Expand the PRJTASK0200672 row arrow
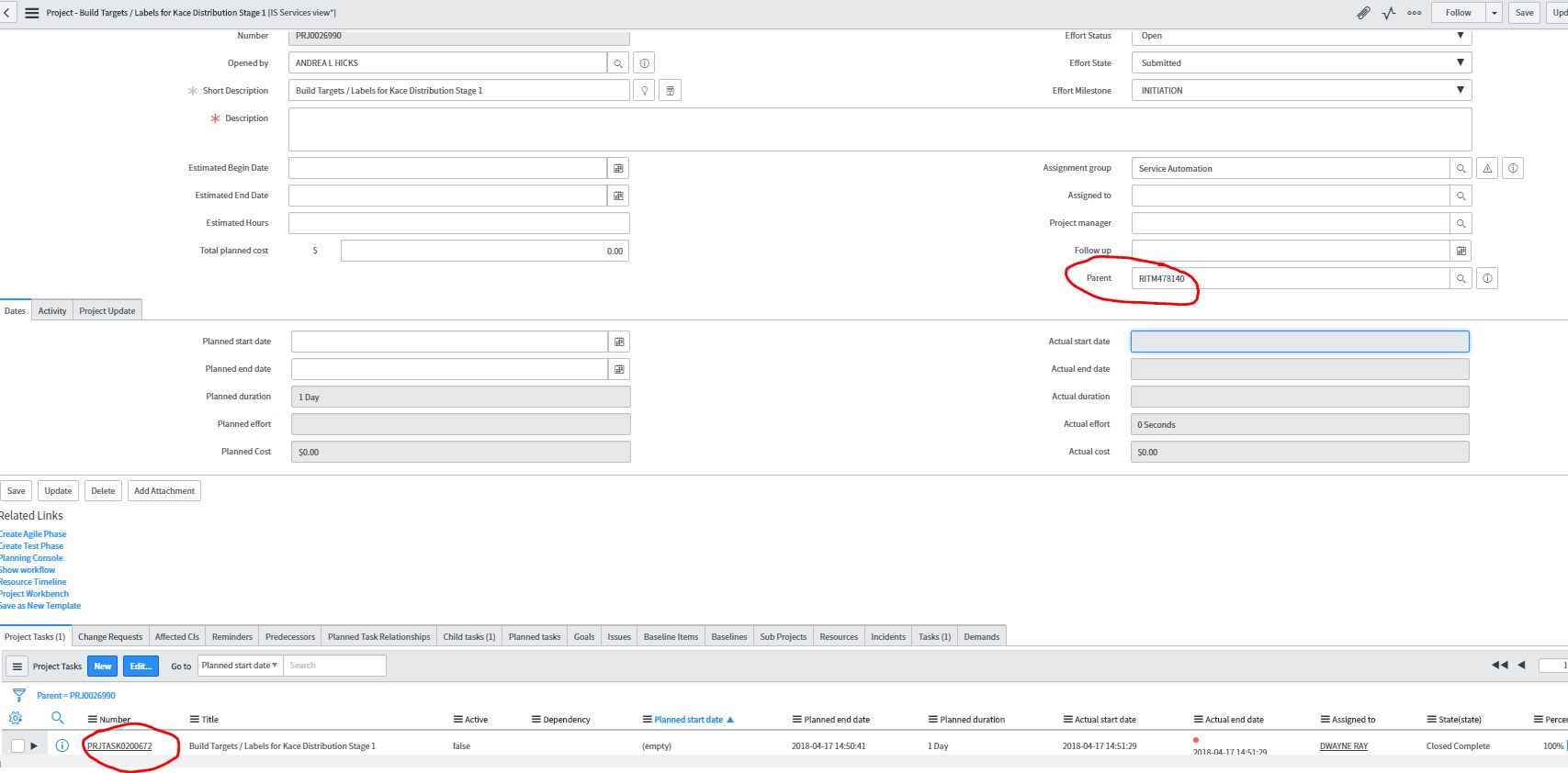 pyautogui.click(x=34, y=745)
